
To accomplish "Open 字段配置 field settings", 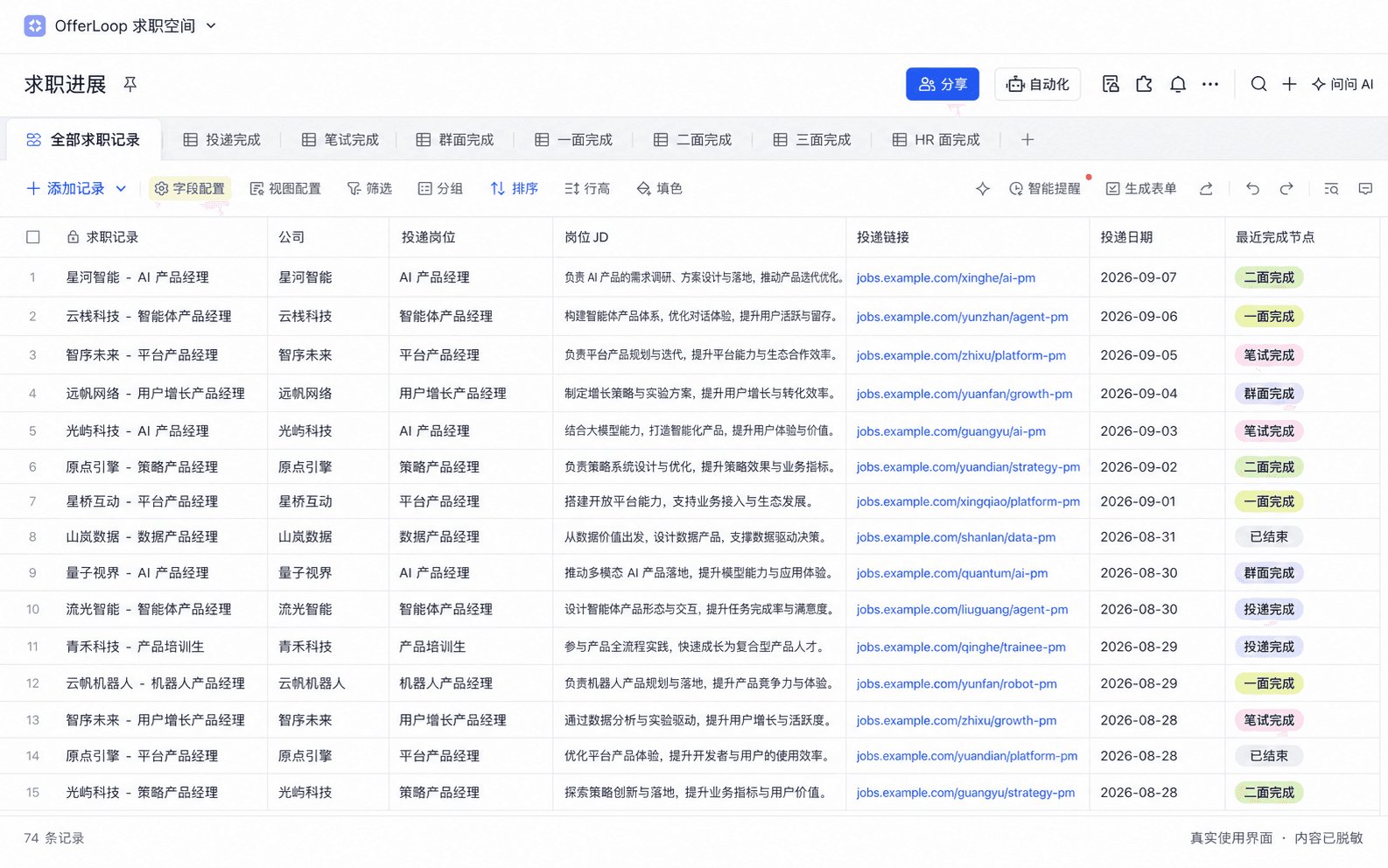I will 190,188.
